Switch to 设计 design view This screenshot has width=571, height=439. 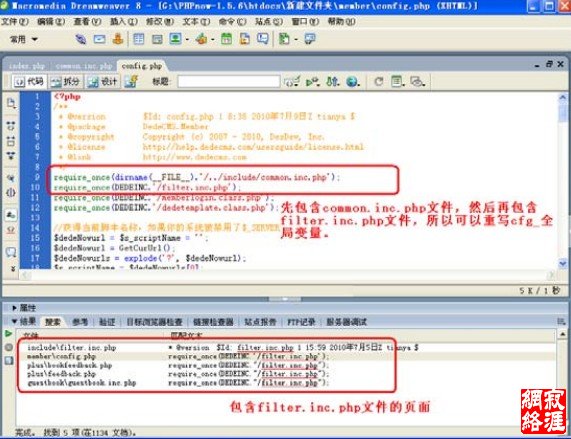[x=103, y=82]
